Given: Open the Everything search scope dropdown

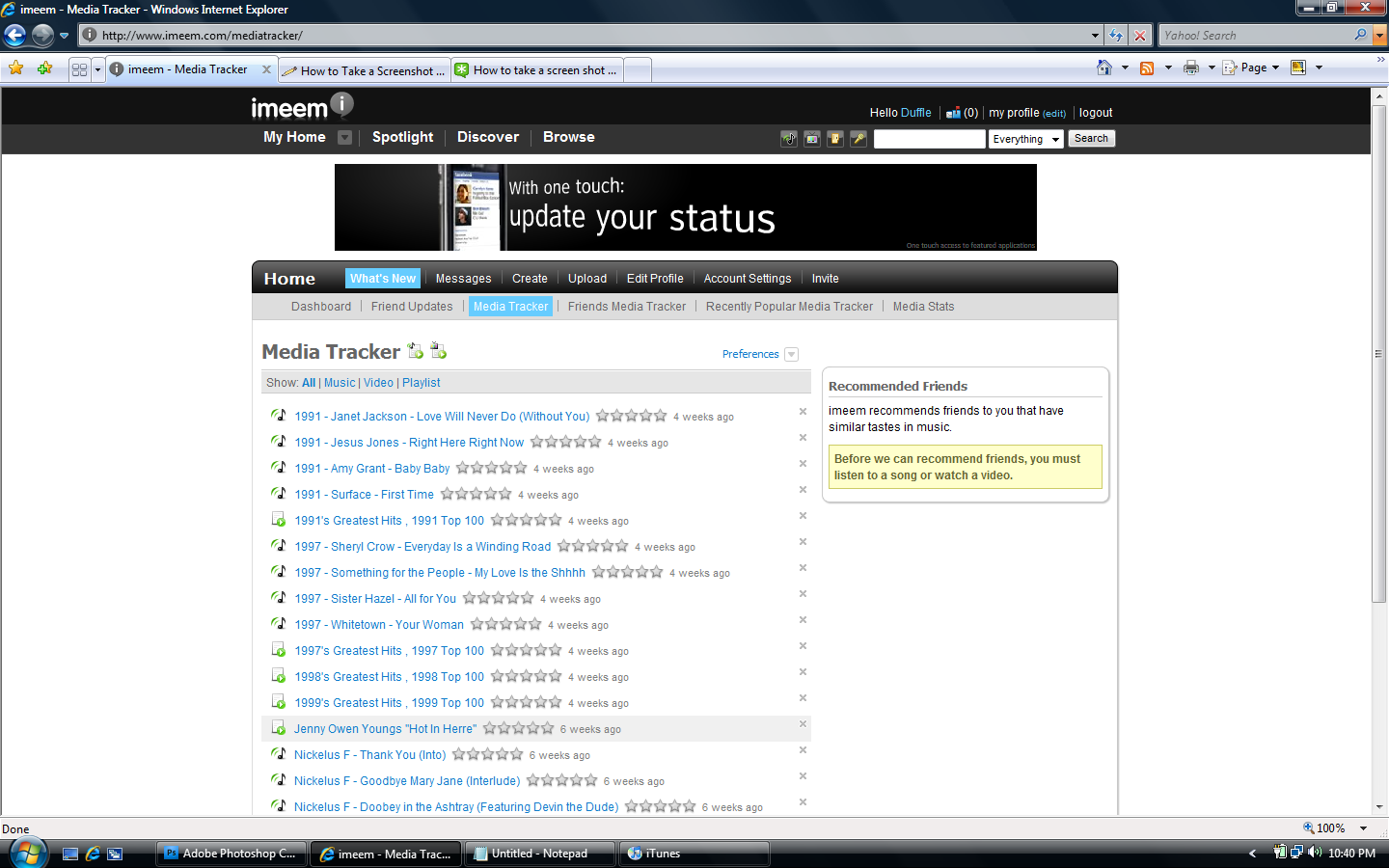Looking at the screenshot, I should (1026, 139).
